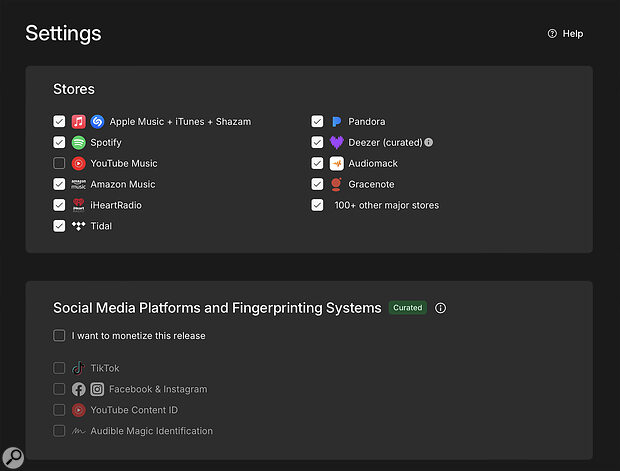Click the Pandora label
Image resolution: width=620 pixels, height=471 pixels.
(367, 121)
